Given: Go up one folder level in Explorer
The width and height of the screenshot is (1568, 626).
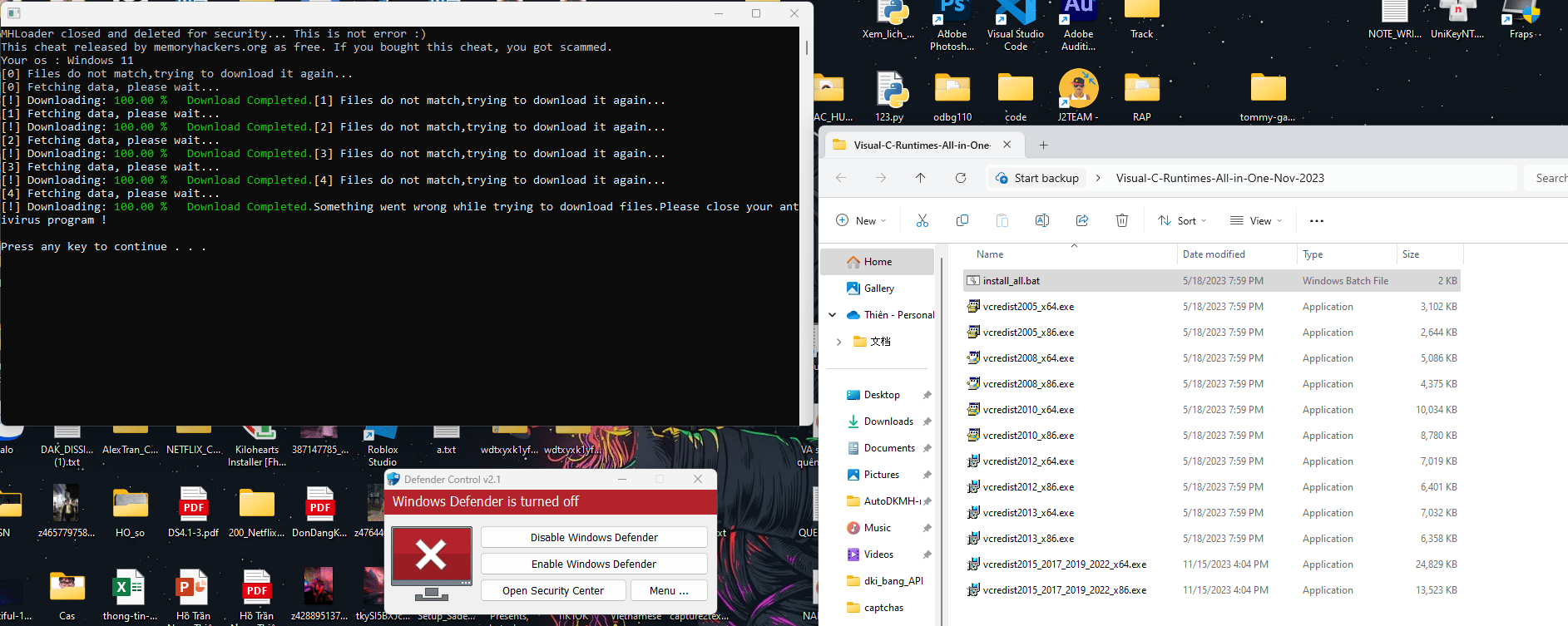Looking at the screenshot, I should coord(920,178).
